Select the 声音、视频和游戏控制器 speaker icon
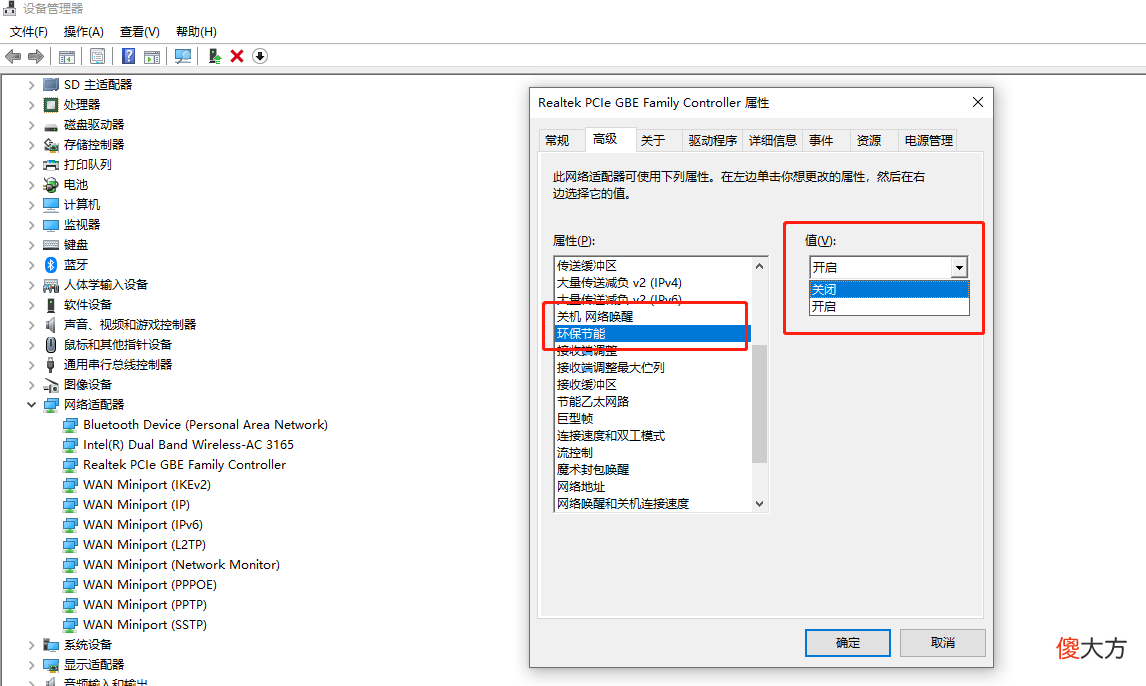1146x686 pixels. click(50, 325)
